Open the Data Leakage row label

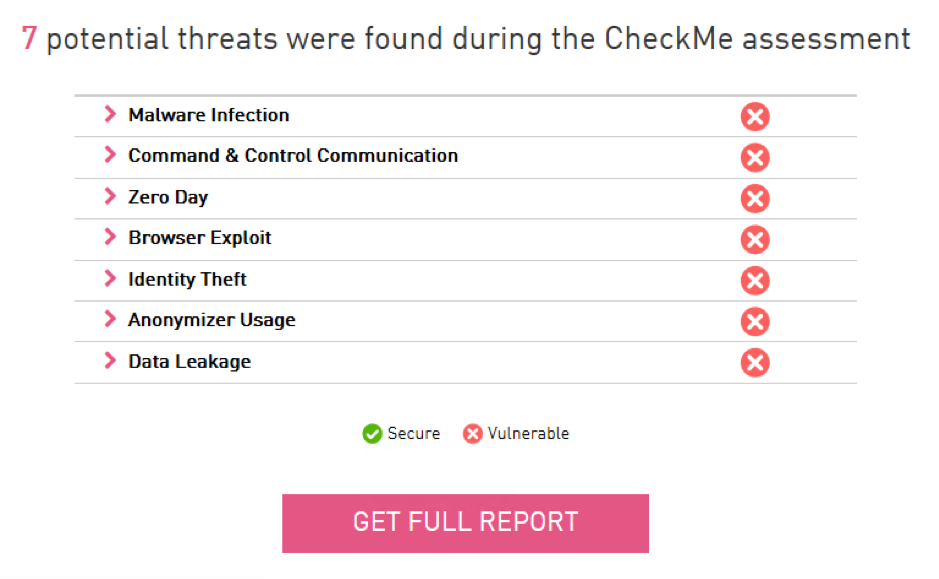pos(189,361)
